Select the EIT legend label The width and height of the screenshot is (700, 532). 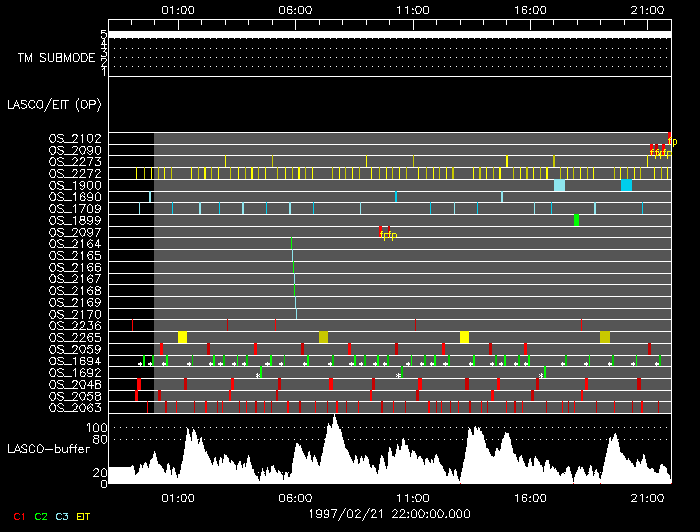click(x=84, y=516)
